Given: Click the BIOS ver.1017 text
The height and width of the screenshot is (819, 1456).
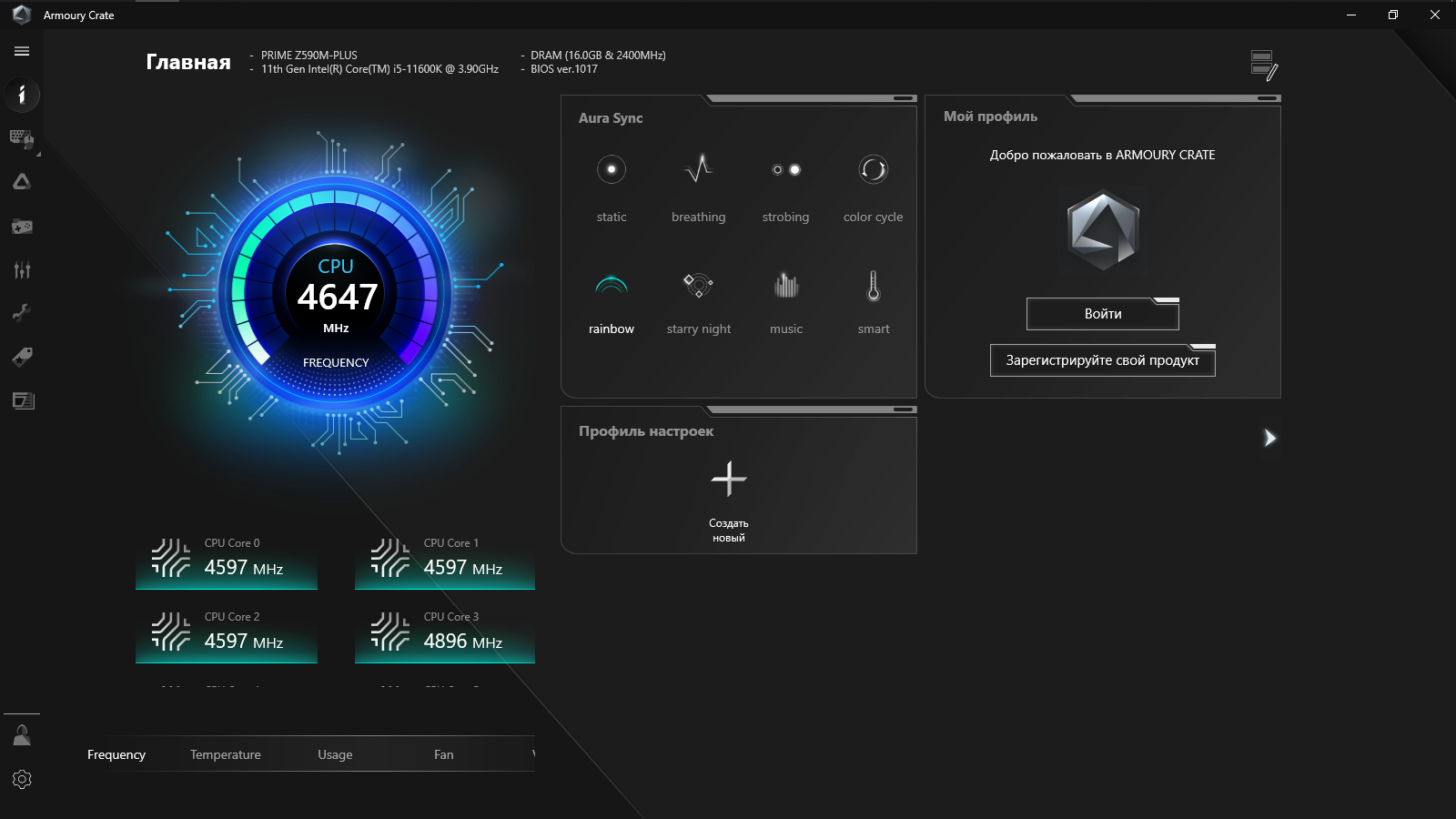Looking at the screenshot, I should coord(564,69).
